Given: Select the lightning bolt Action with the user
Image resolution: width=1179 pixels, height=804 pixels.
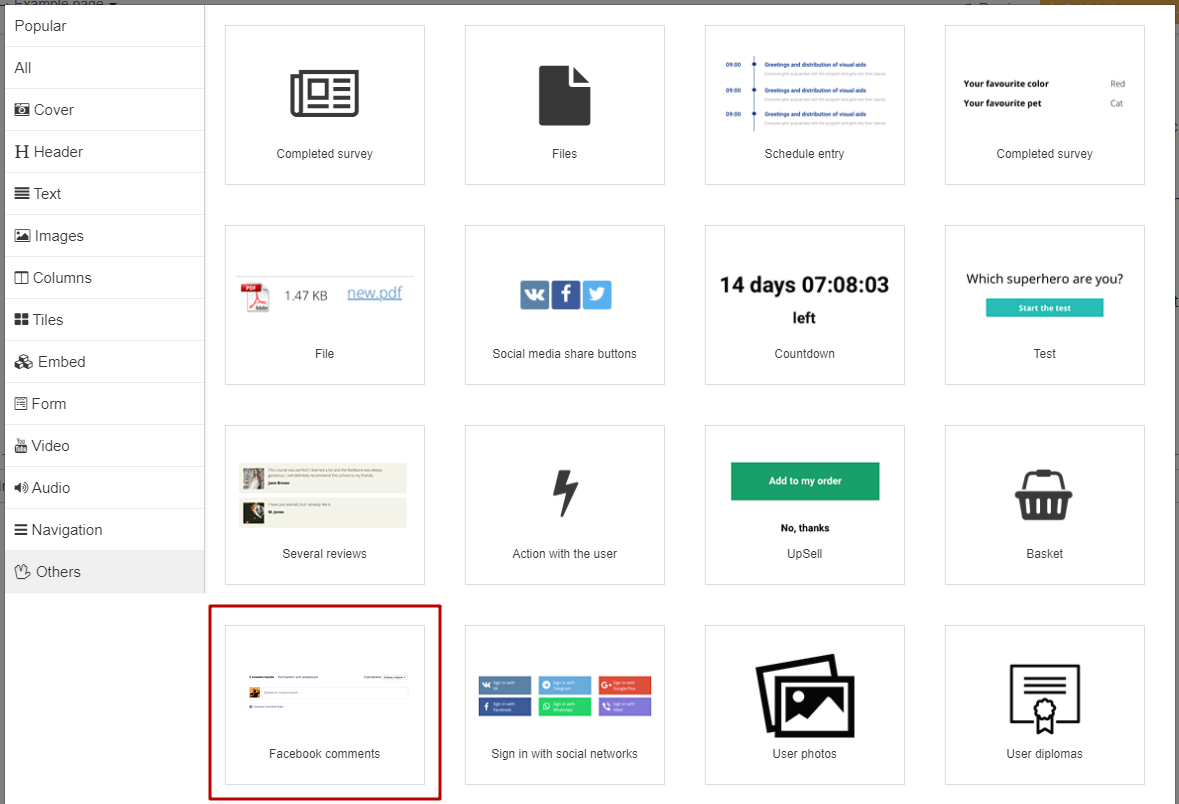Looking at the screenshot, I should 565,505.
